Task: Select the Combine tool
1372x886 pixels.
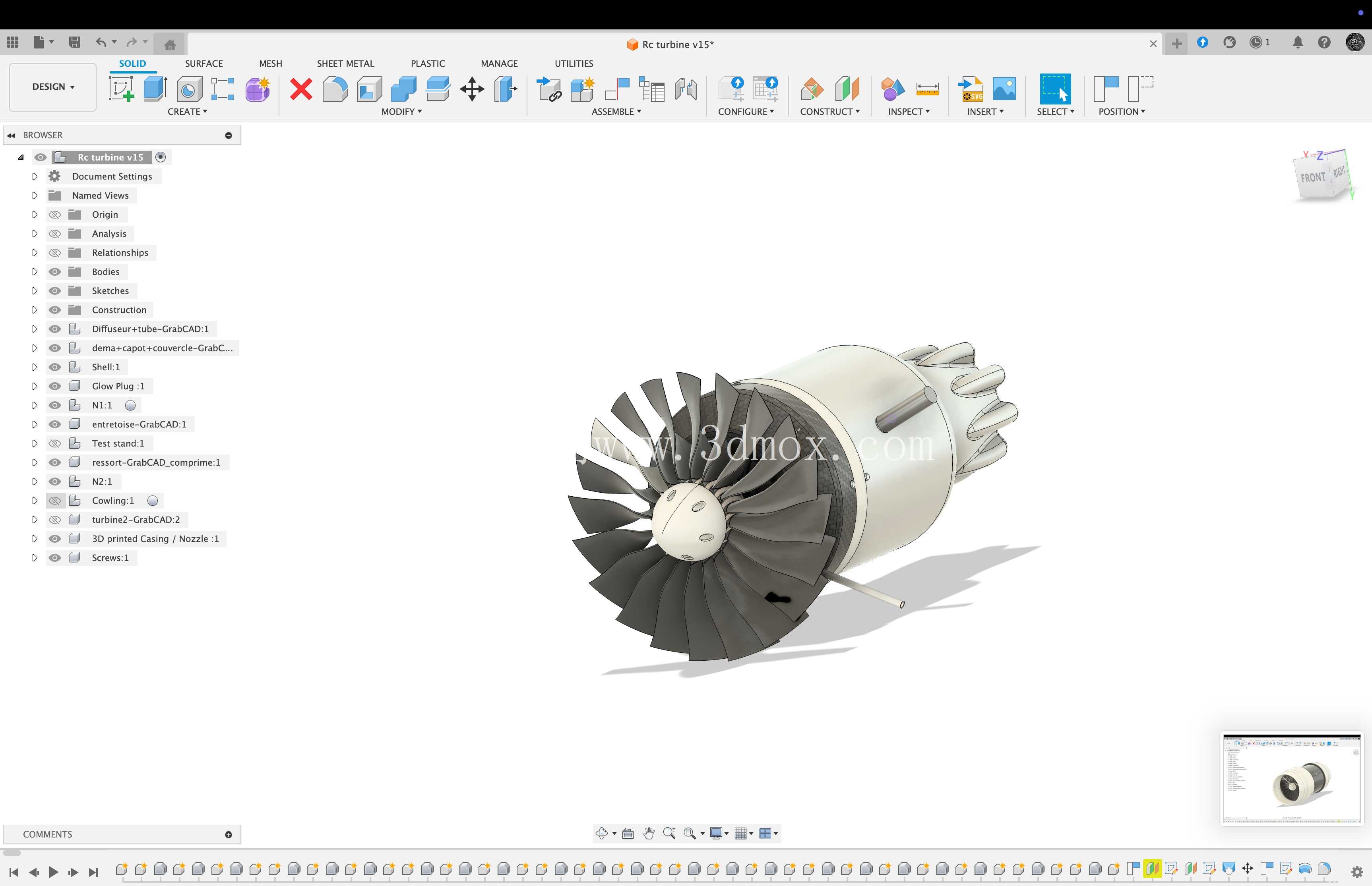Action: [x=403, y=89]
